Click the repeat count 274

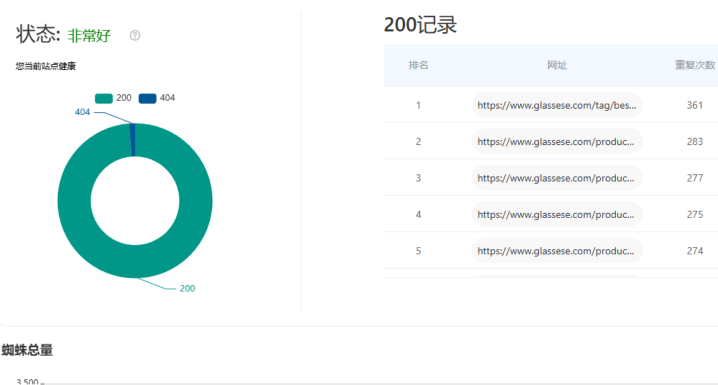coord(695,251)
